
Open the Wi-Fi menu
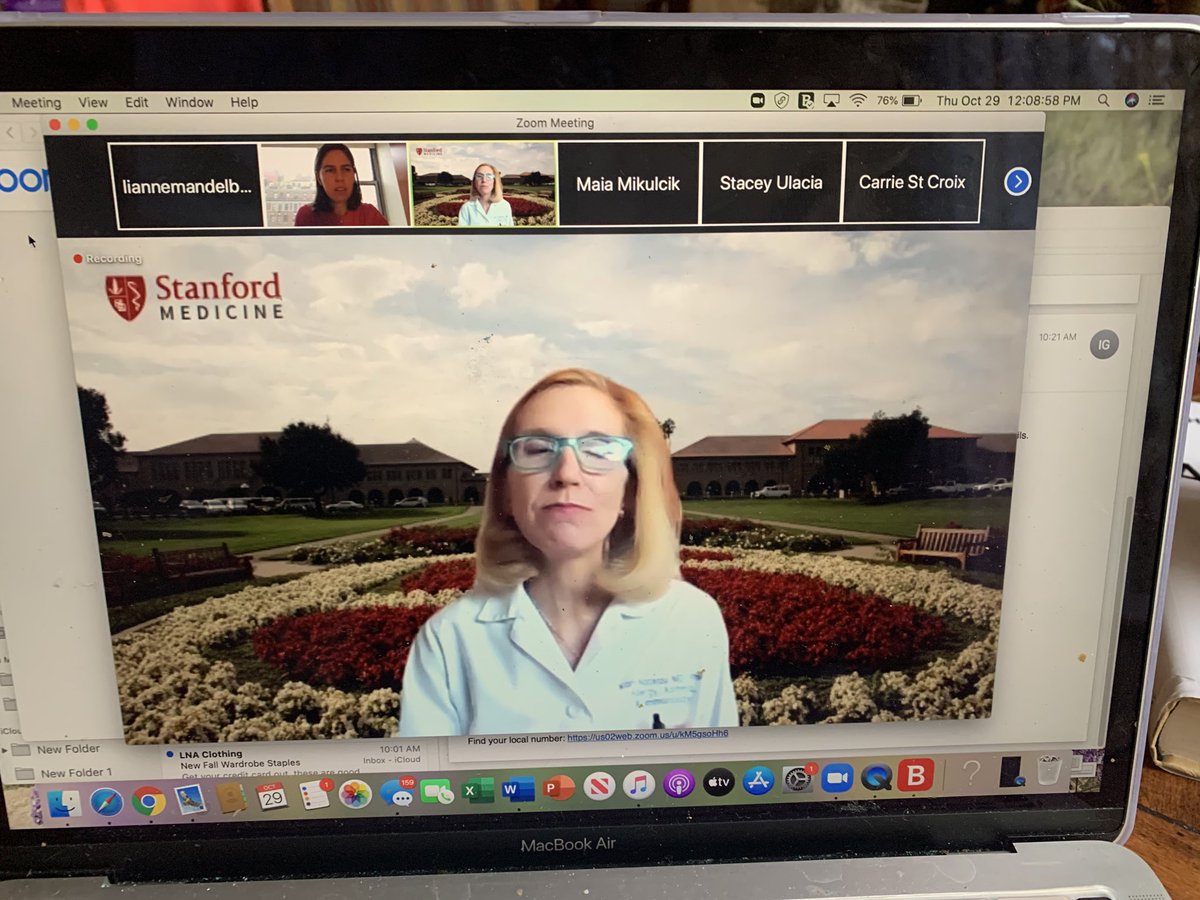[858, 100]
